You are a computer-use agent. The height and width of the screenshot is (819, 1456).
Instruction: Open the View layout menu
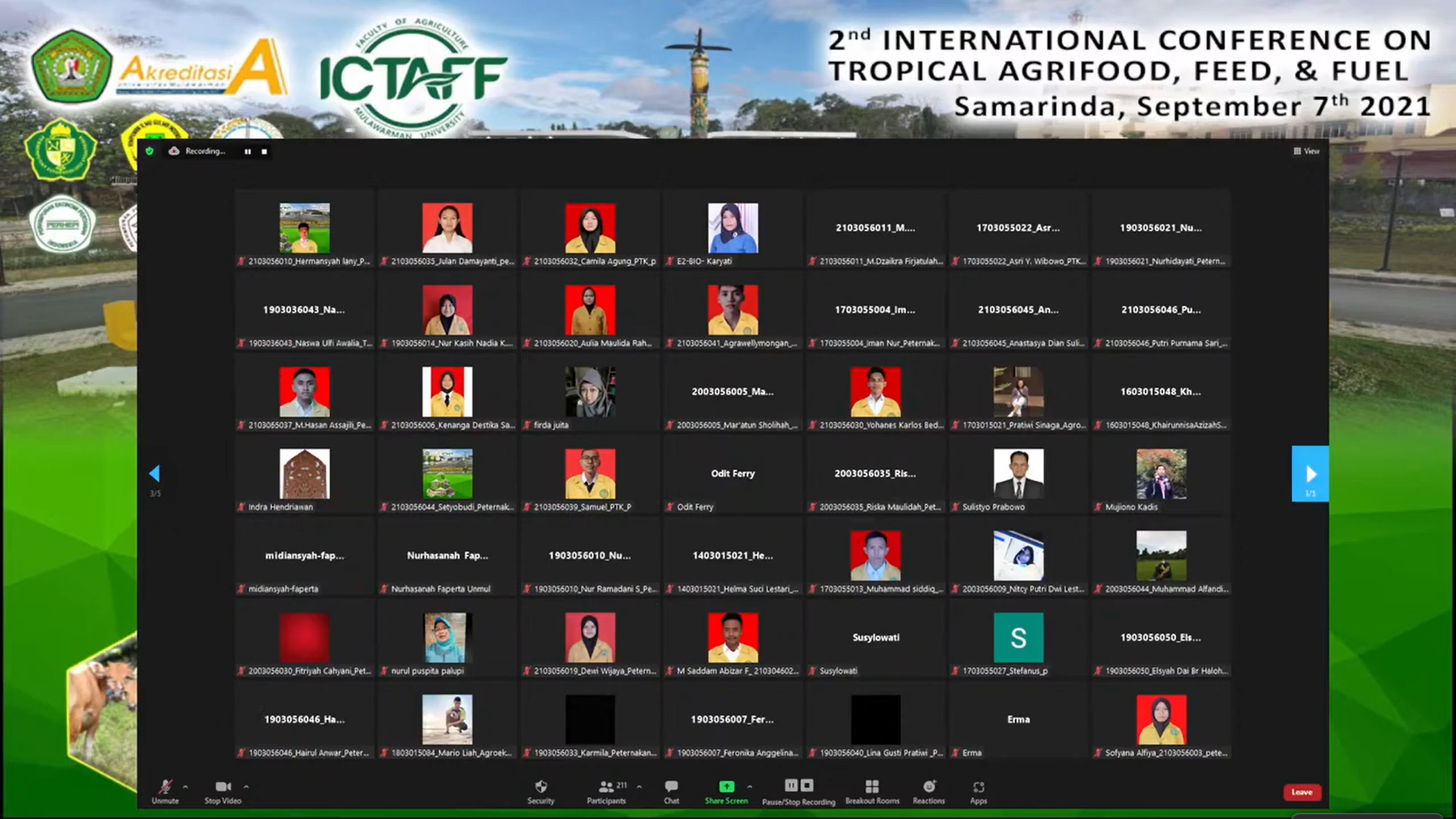pyautogui.click(x=1307, y=151)
